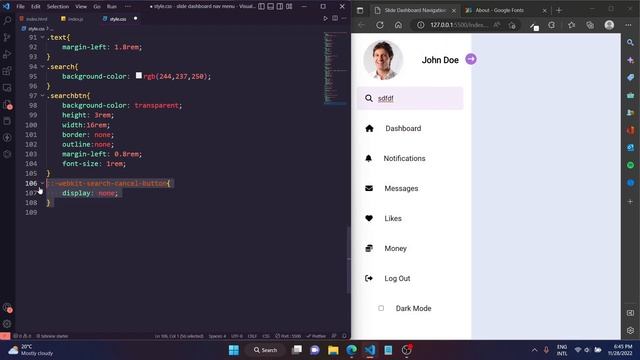
Task: Click John Doe profile photo
Action: 382,60
